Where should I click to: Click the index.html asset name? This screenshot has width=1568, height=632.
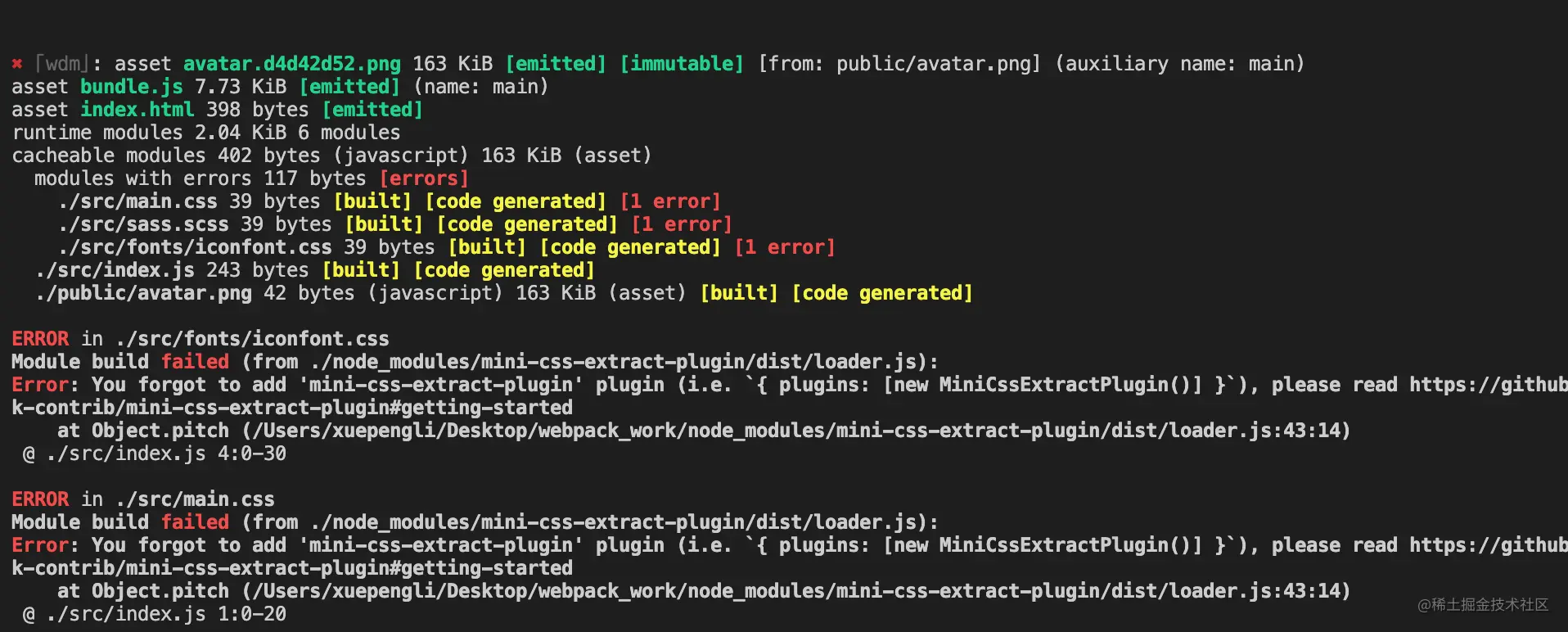137,110
